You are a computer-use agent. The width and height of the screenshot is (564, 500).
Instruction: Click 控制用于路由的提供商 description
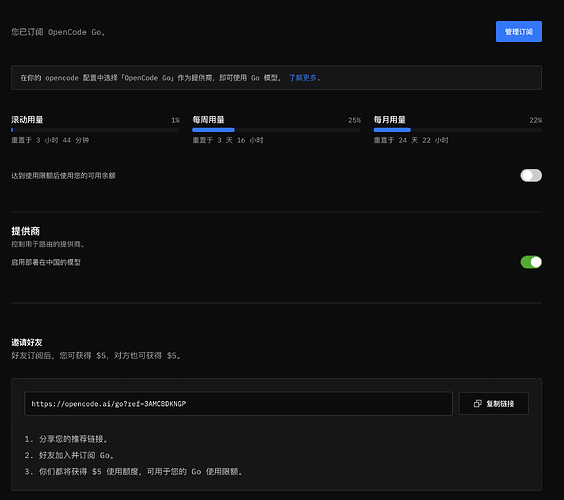(x=48, y=244)
